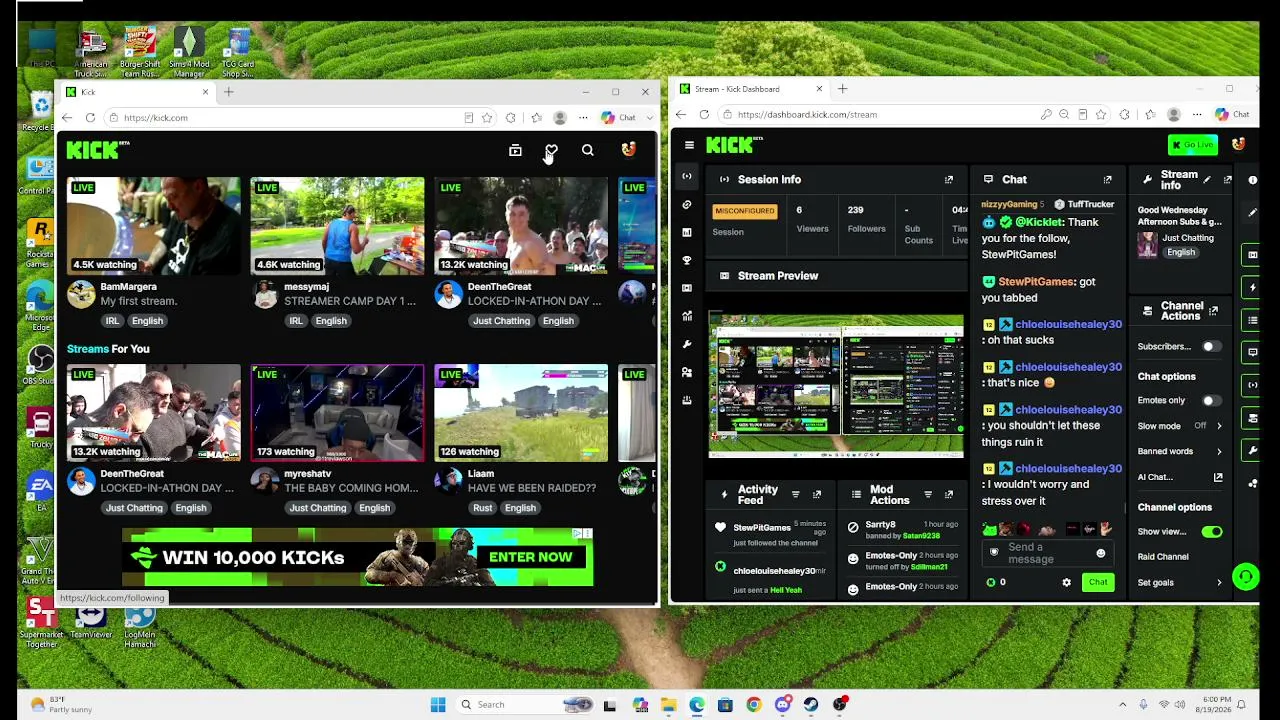Open messymaj's live stream thumbnail
The image size is (1280, 720).
[337, 225]
